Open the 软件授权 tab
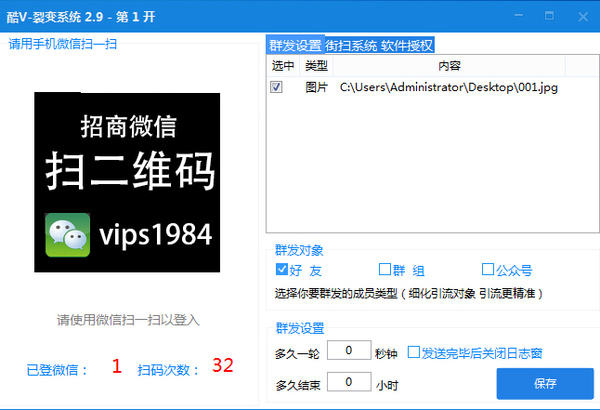The width and height of the screenshot is (600, 410). pyautogui.click(x=407, y=46)
